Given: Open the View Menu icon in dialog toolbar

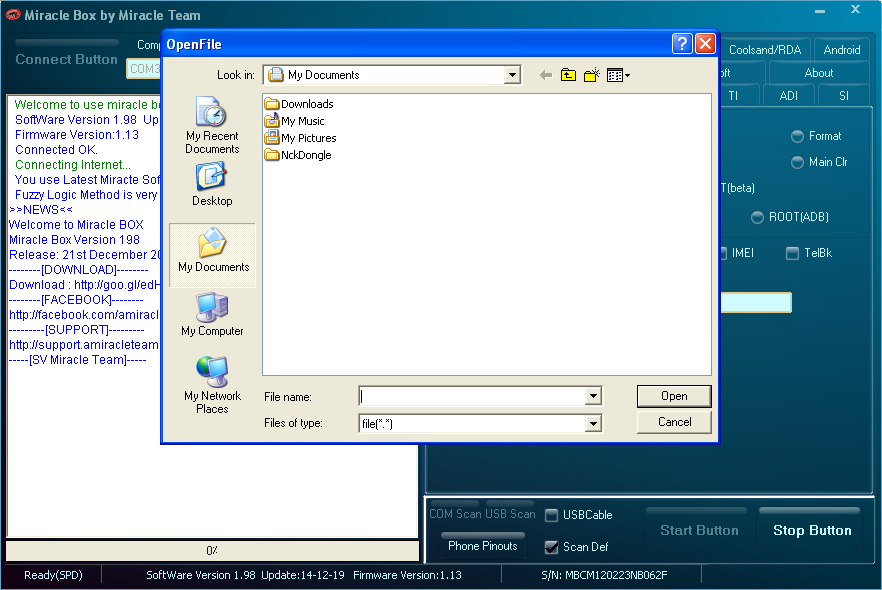Looking at the screenshot, I should pyautogui.click(x=618, y=75).
